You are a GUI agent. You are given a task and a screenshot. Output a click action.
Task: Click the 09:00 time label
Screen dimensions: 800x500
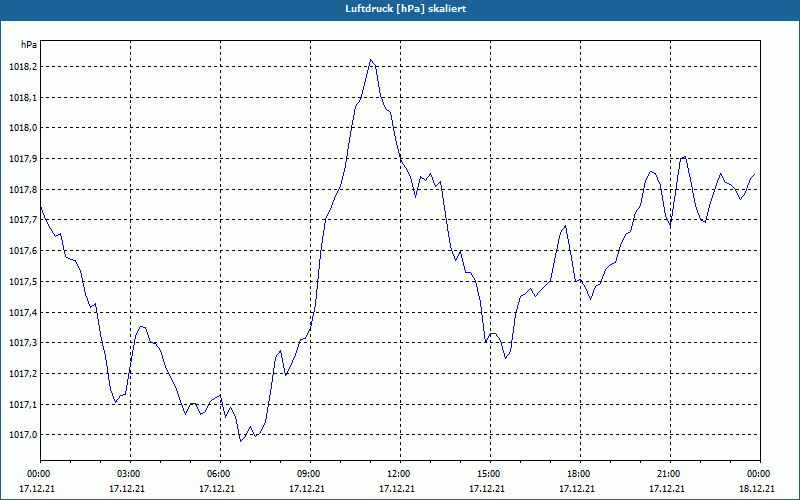309,474
